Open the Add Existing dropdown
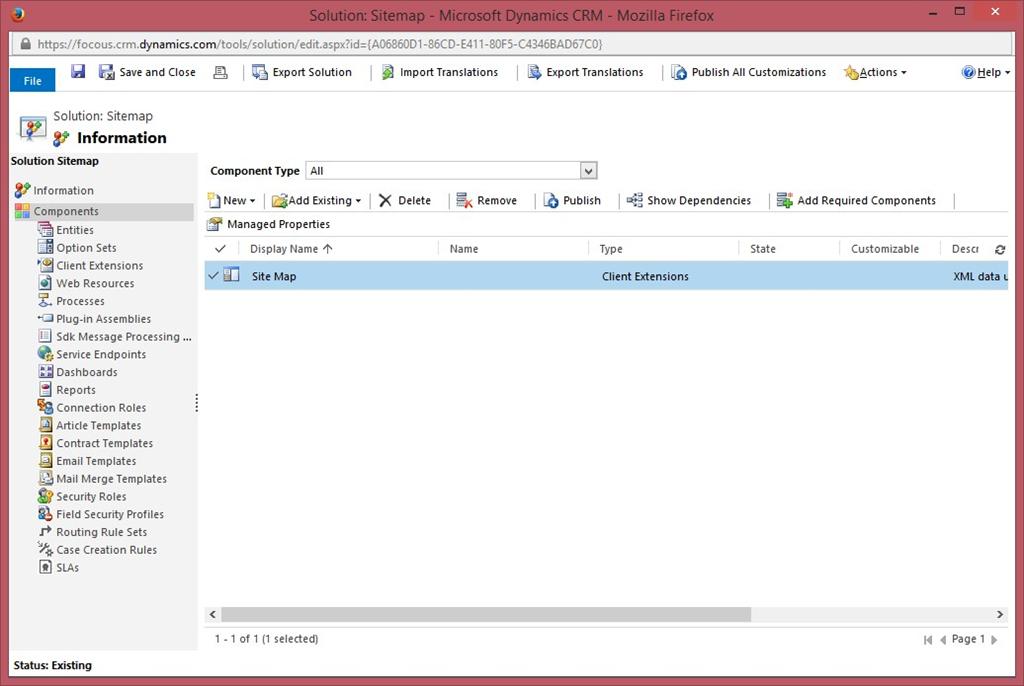 (x=316, y=201)
